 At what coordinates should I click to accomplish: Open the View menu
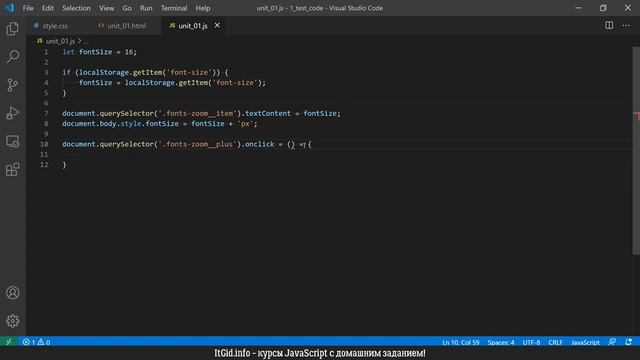(107, 8)
